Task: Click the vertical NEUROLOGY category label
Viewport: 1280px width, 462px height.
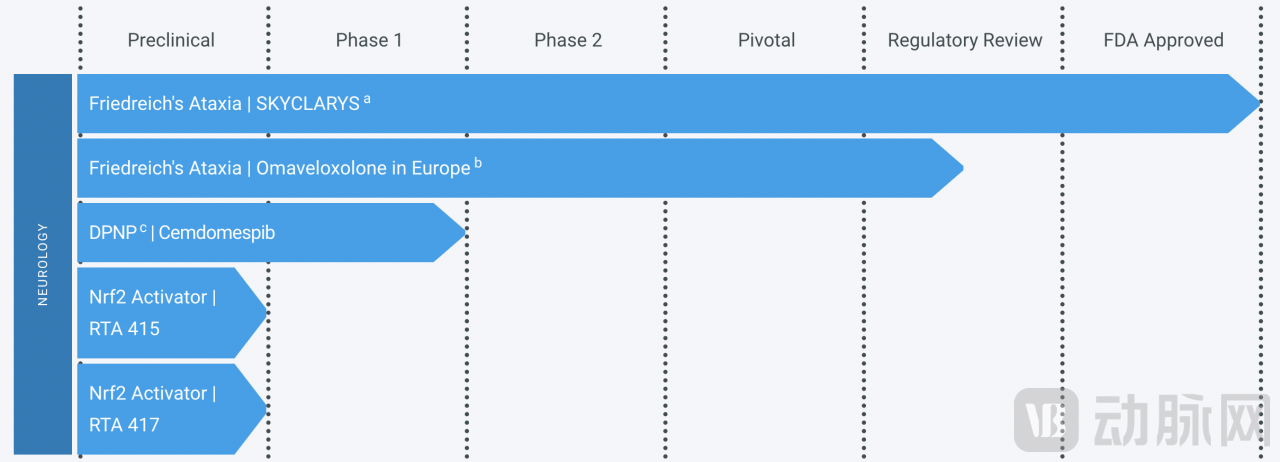Action: click(43, 265)
